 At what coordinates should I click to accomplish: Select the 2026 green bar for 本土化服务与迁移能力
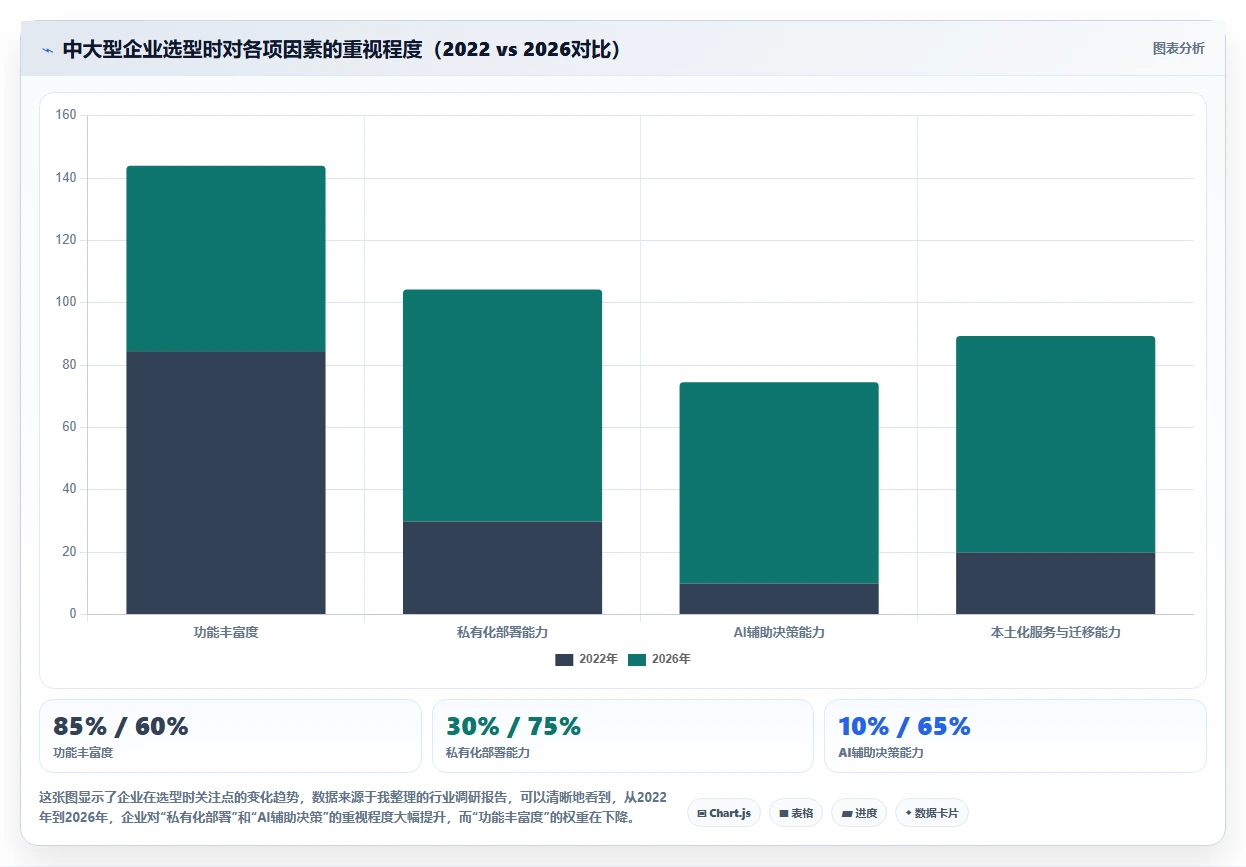click(1055, 445)
